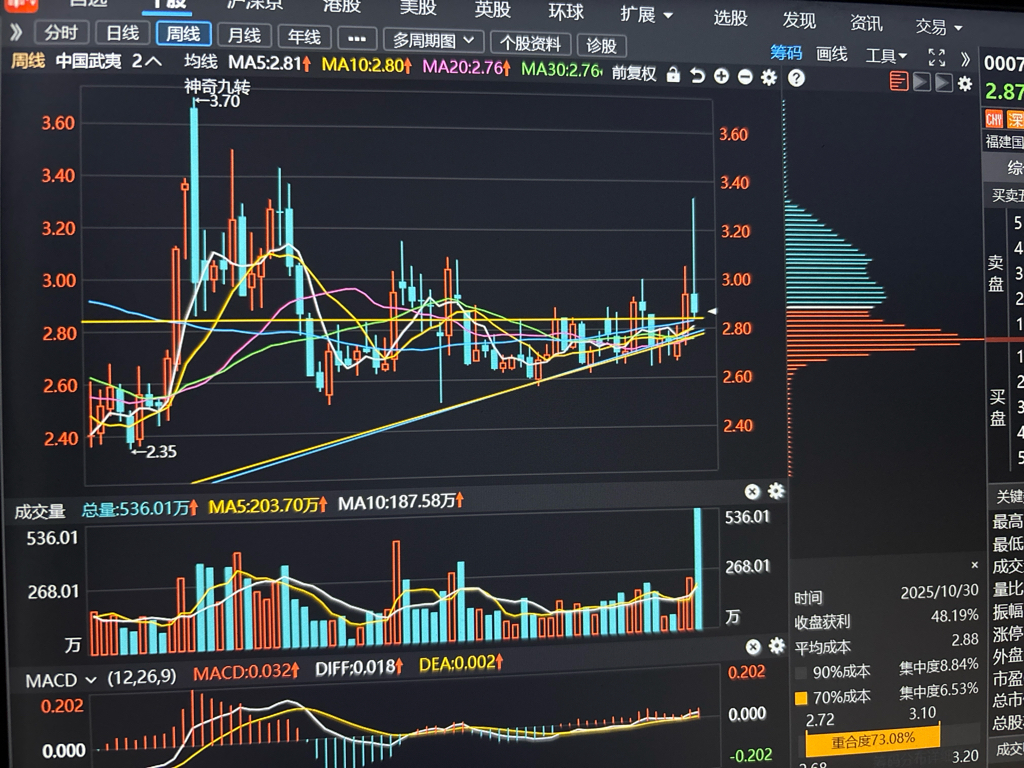This screenshot has height=768, width=1024.
Task: Open the help question mark icon
Action: coord(796,78)
